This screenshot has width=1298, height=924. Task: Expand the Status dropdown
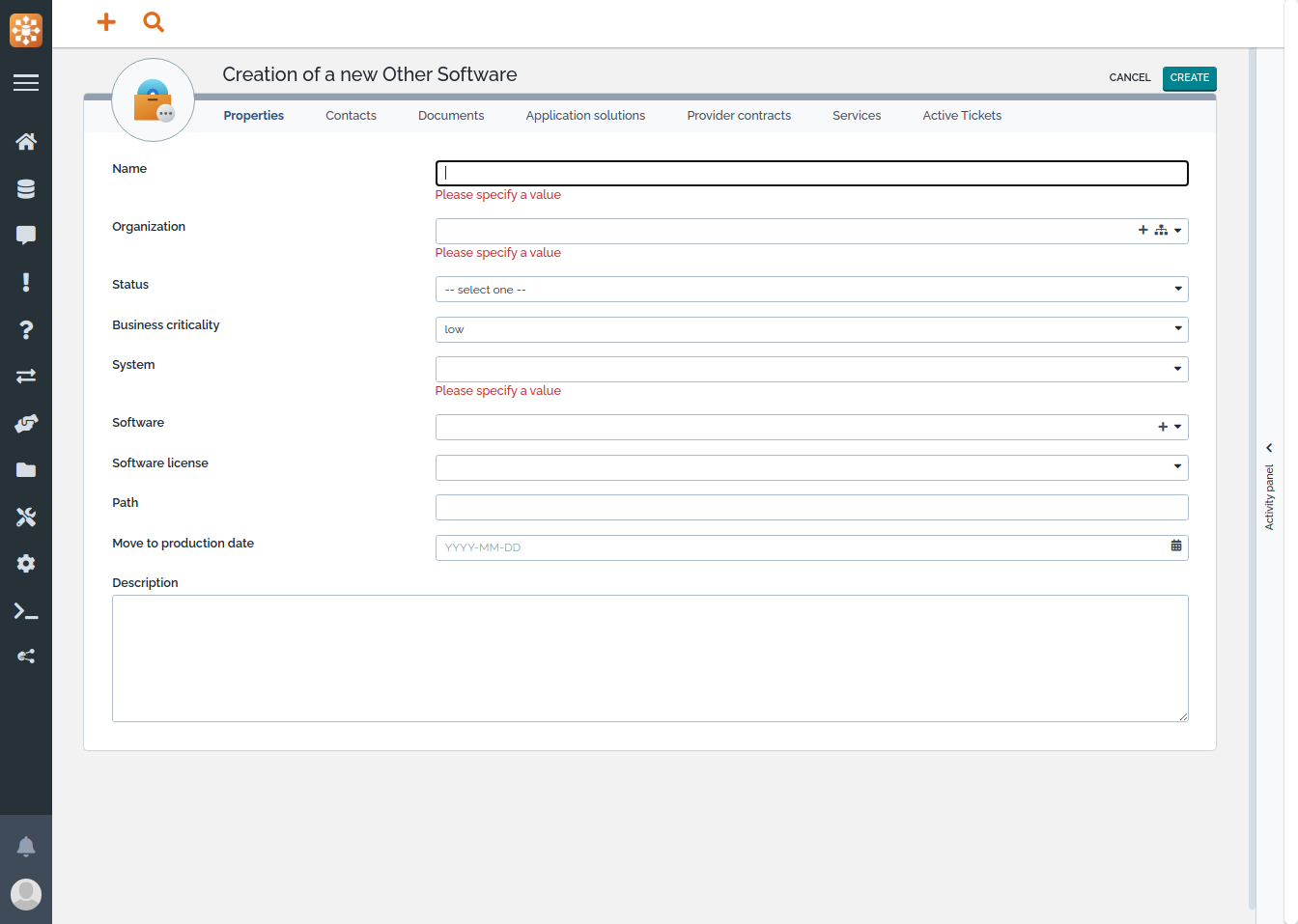[811, 290]
